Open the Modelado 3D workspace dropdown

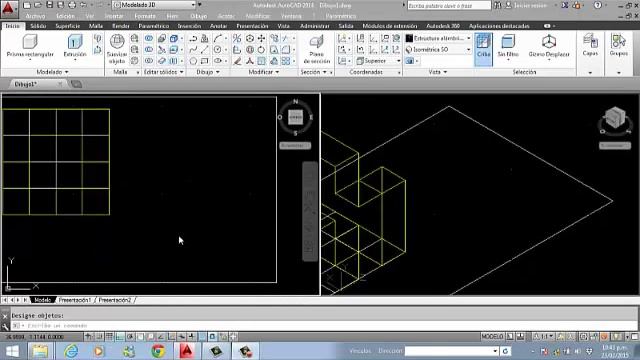click(x=154, y=5)
